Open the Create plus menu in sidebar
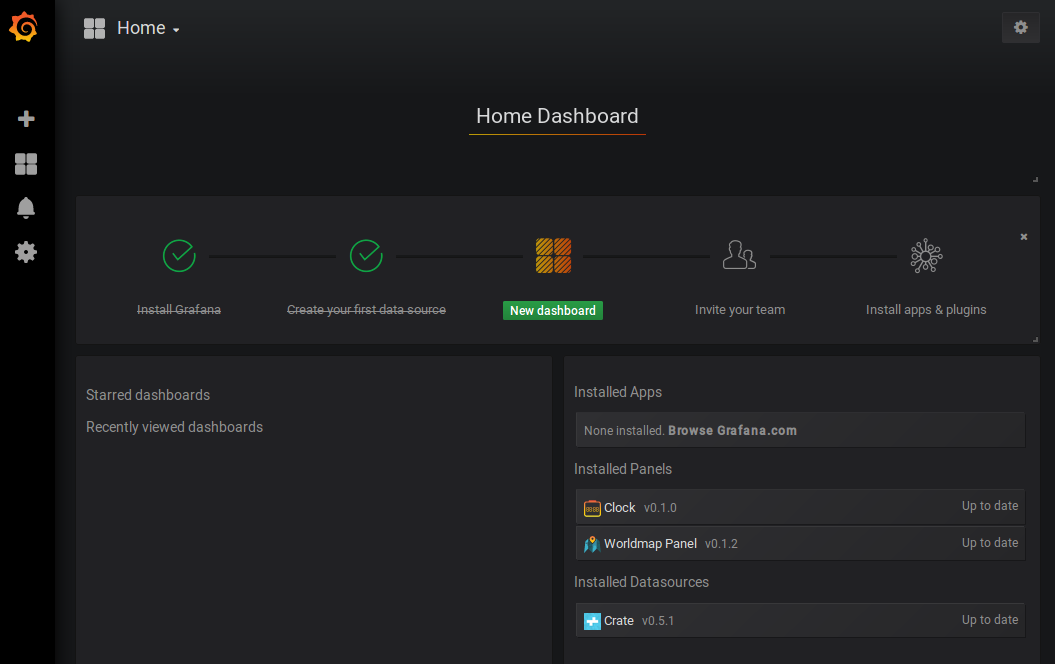Image resolution: width=1055 pixels, height=664 pixels. click(x=26, y=119)
